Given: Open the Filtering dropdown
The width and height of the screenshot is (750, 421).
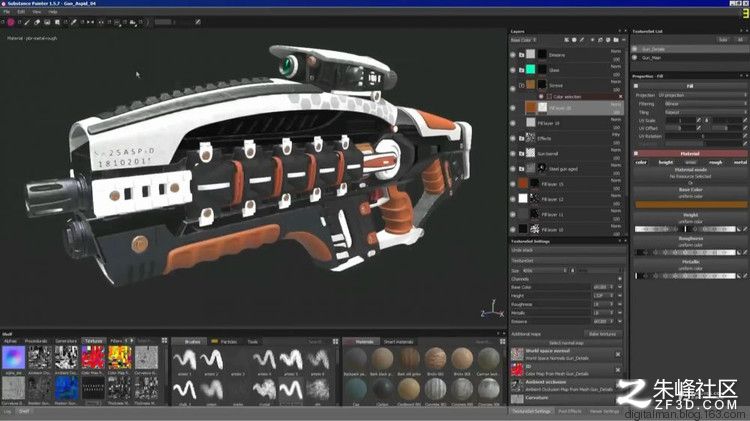Looking at the screenshot, I should [x=705, y=104].
